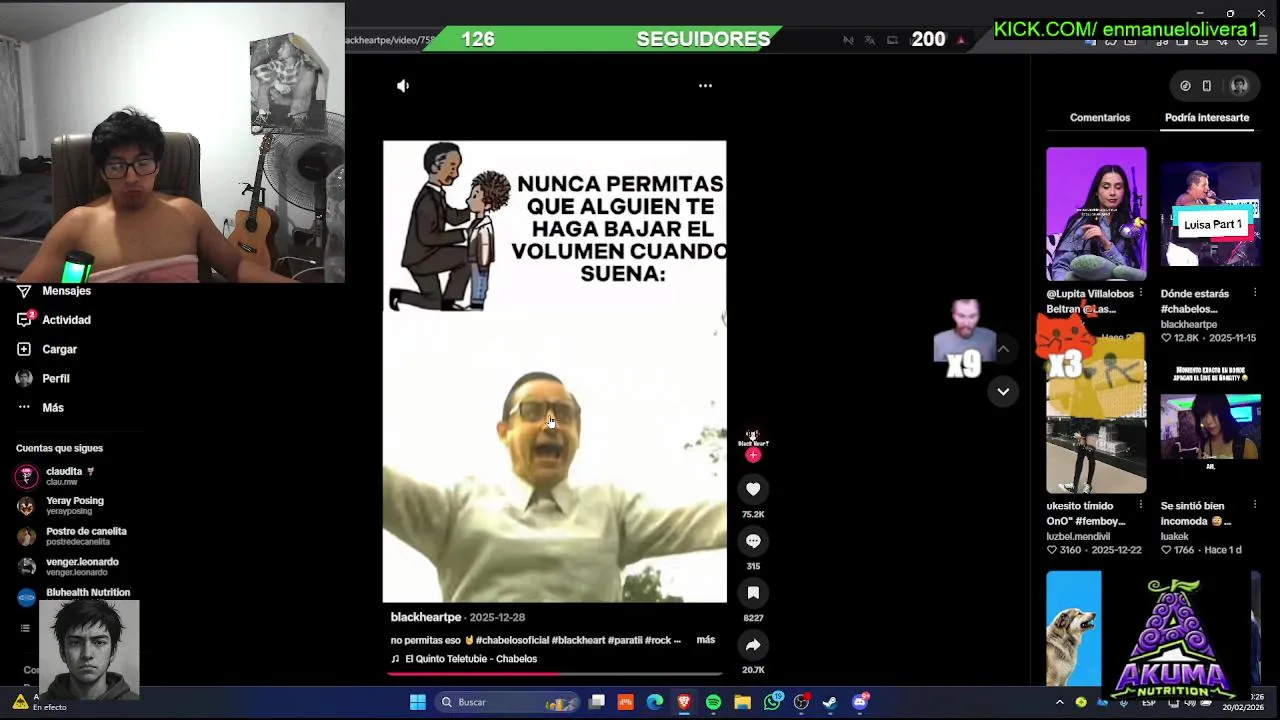Launch Microsoft Edge from the taskbar
Viewport: 1280px width, 720px height.
pos(655,702)
